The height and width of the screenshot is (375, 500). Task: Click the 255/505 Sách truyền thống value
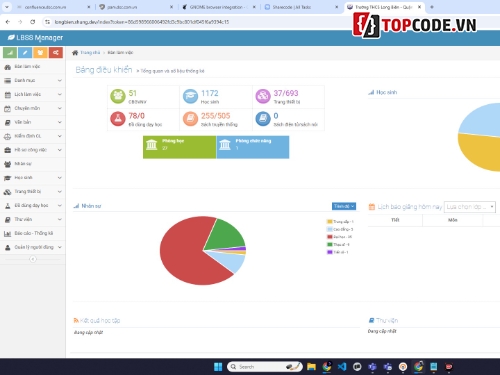point(216,116)
